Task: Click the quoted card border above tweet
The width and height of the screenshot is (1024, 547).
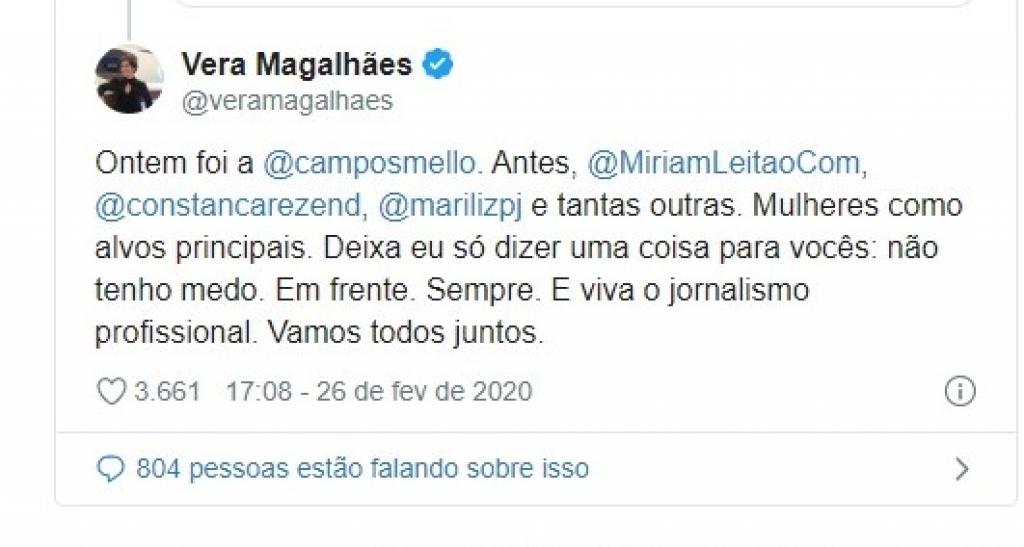Action: click(x=575, y=4)
